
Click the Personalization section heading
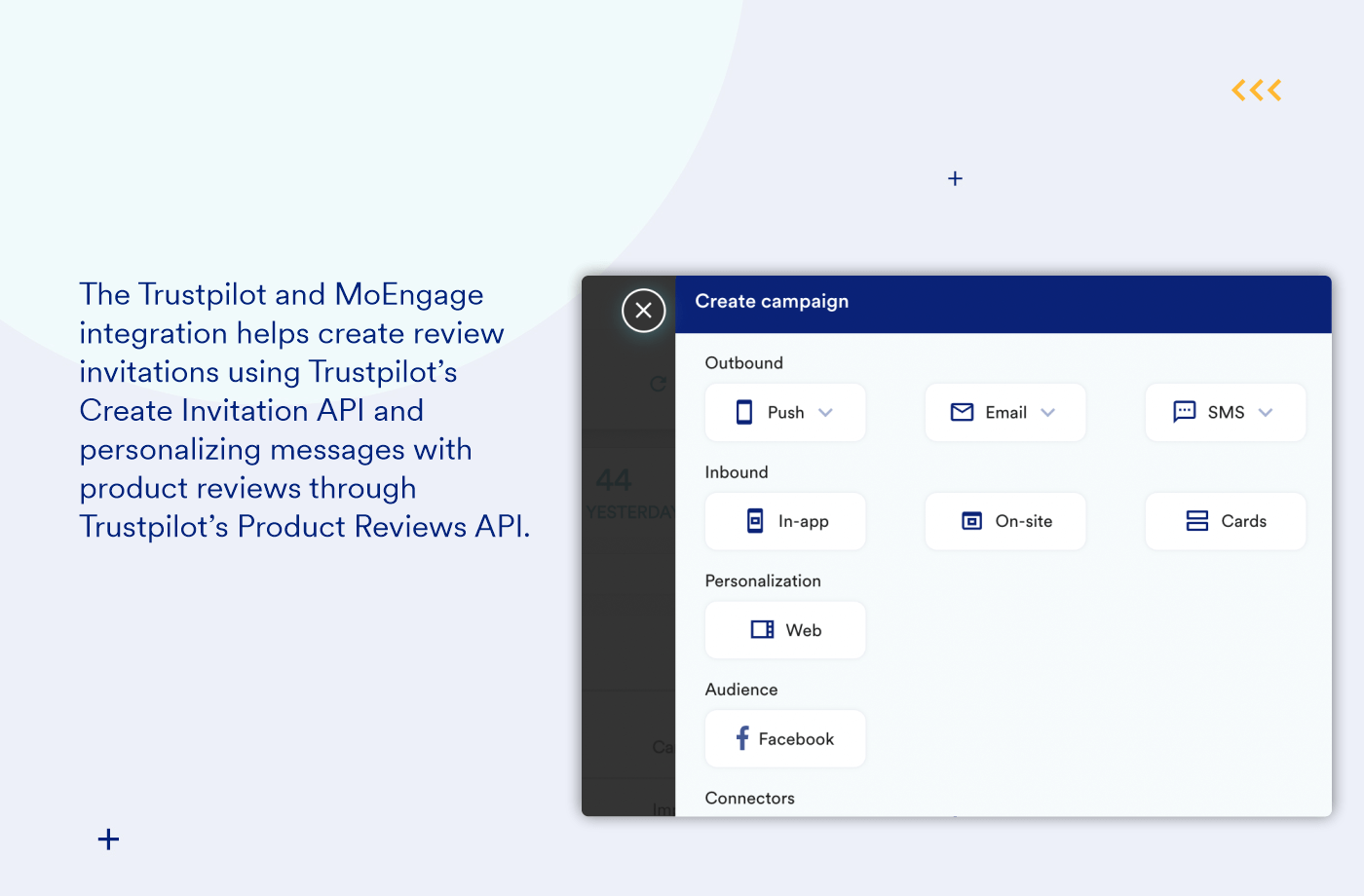763,581
